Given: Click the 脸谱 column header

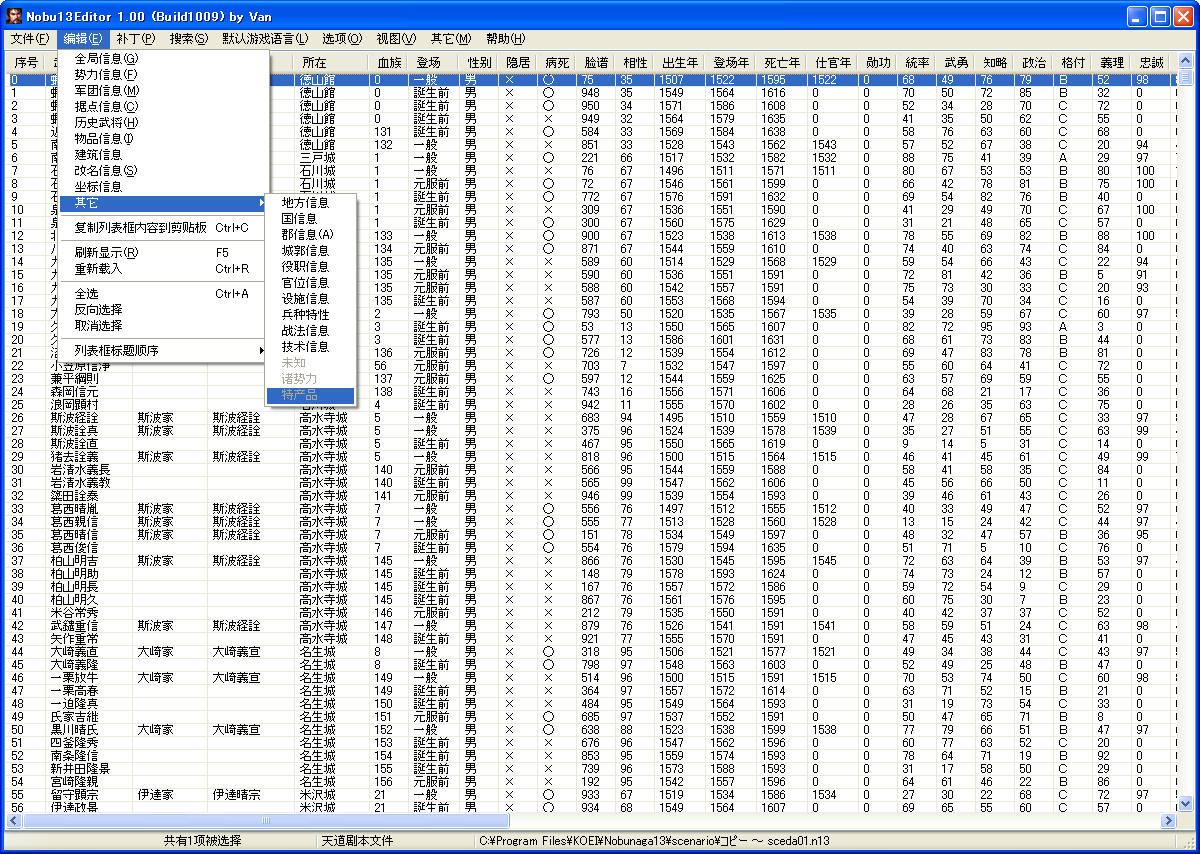Looking at the screenshot, I should 596,63.
